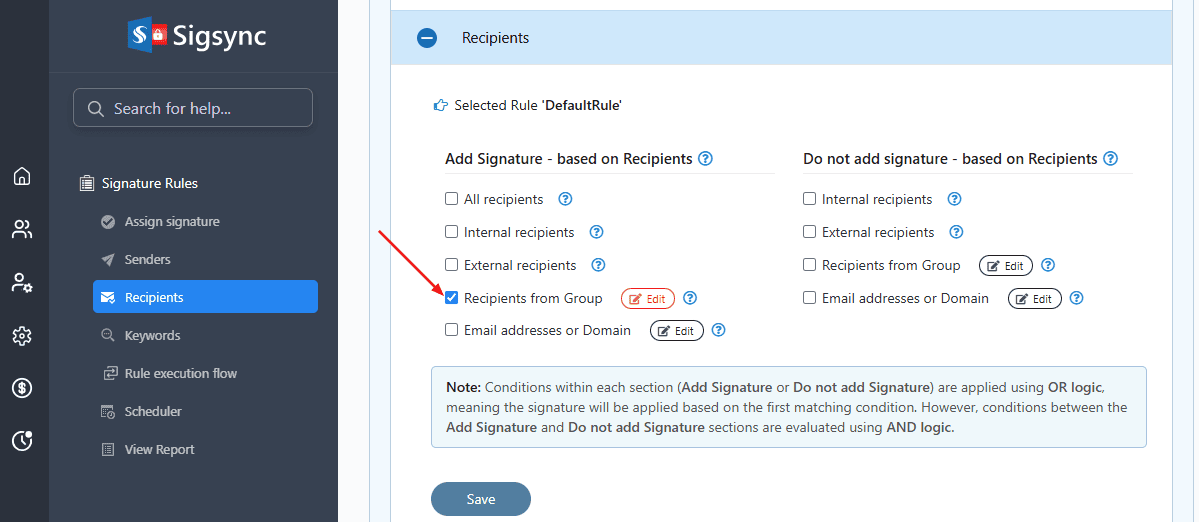Image resolution: width=1199 pixels, height=522 pixels.
Task: Open the Senders menu item
Action: pyautogui.click(x=147, y=260)
